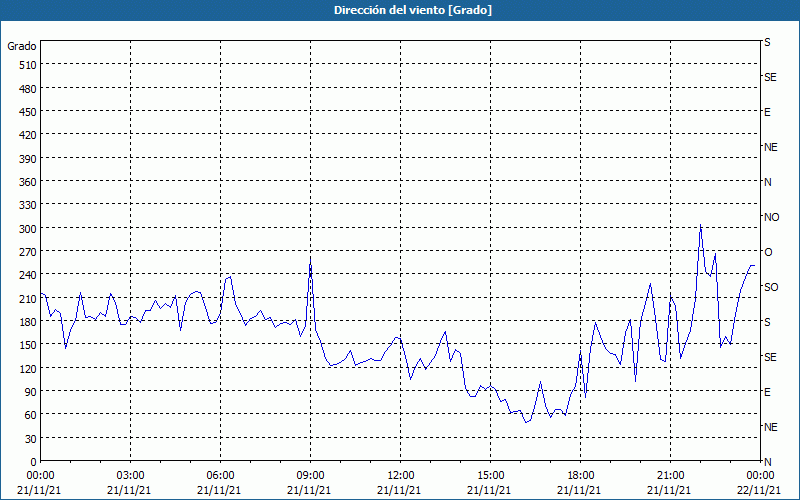Click the "O" compass label on right axis
Screen dimensions: 800x500
point(768,252)
